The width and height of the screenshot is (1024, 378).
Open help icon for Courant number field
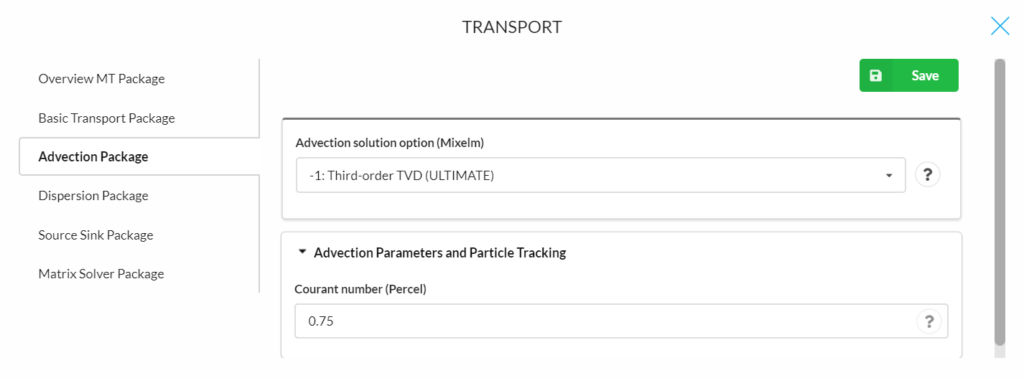pyautogui.click(x=929, y=321)
